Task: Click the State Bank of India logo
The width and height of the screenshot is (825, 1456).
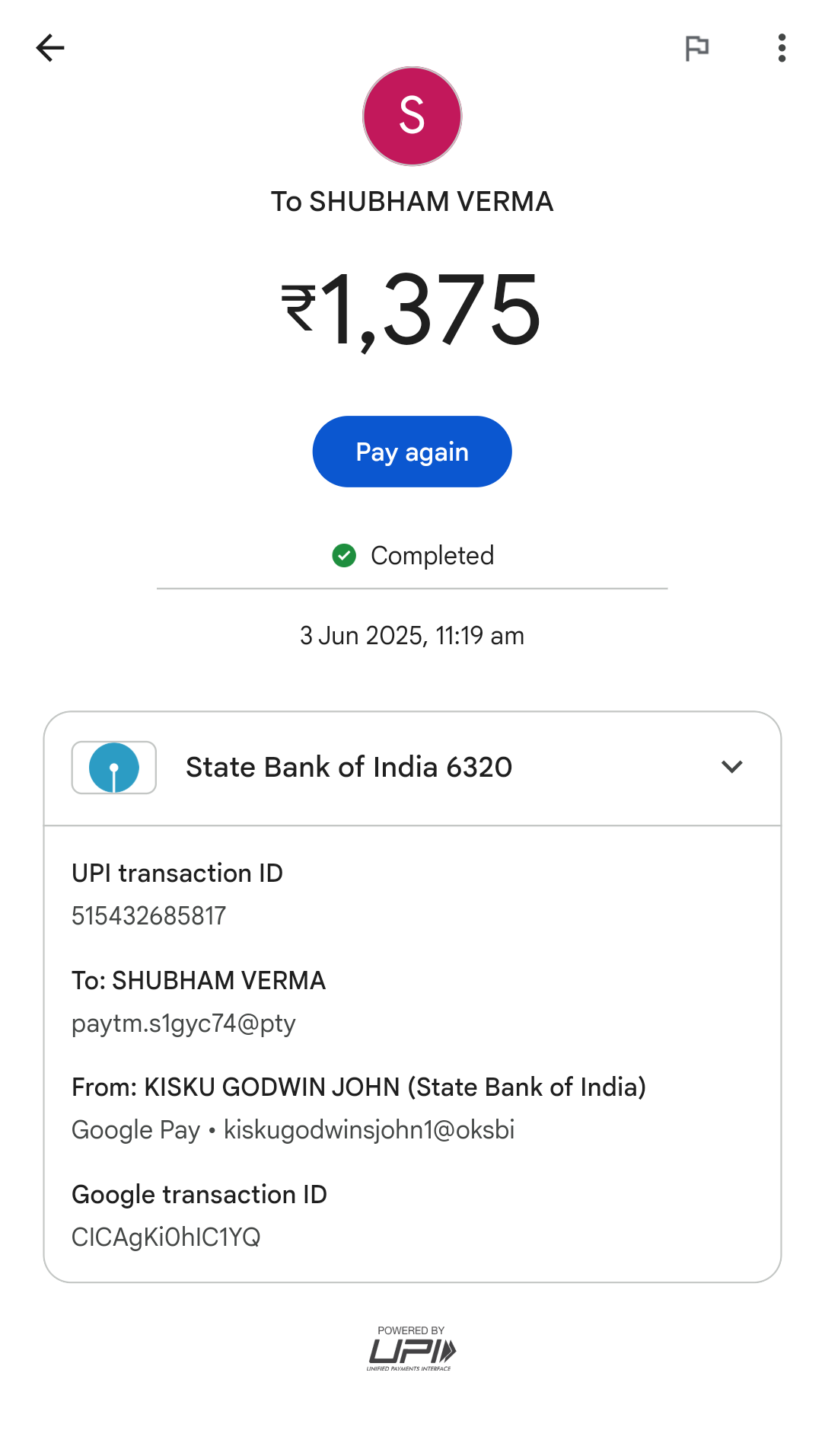Action: tap(114, 768)
